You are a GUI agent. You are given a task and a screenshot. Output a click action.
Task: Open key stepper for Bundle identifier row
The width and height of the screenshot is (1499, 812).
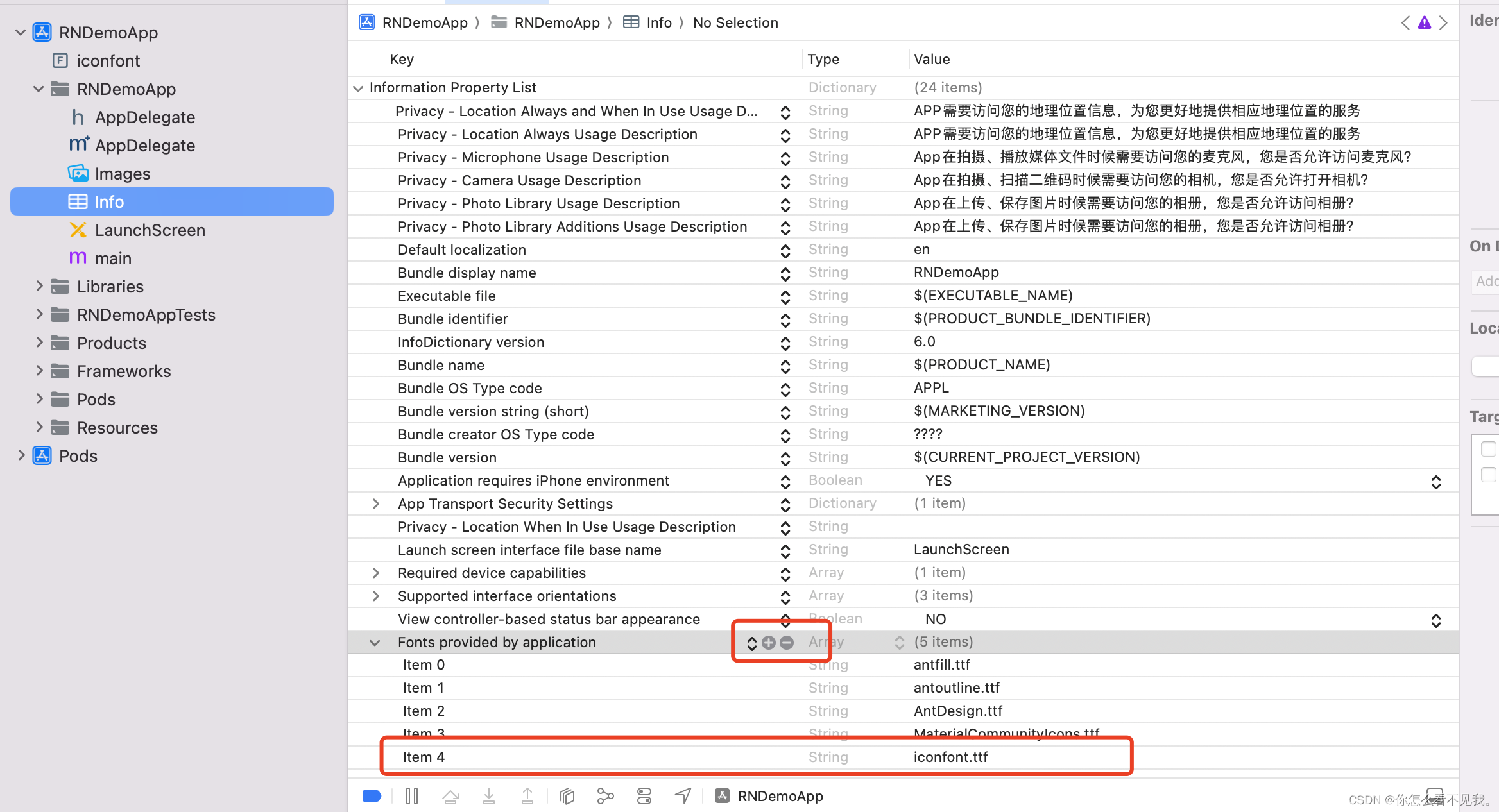pyautogui.click(x=785, y=319)
